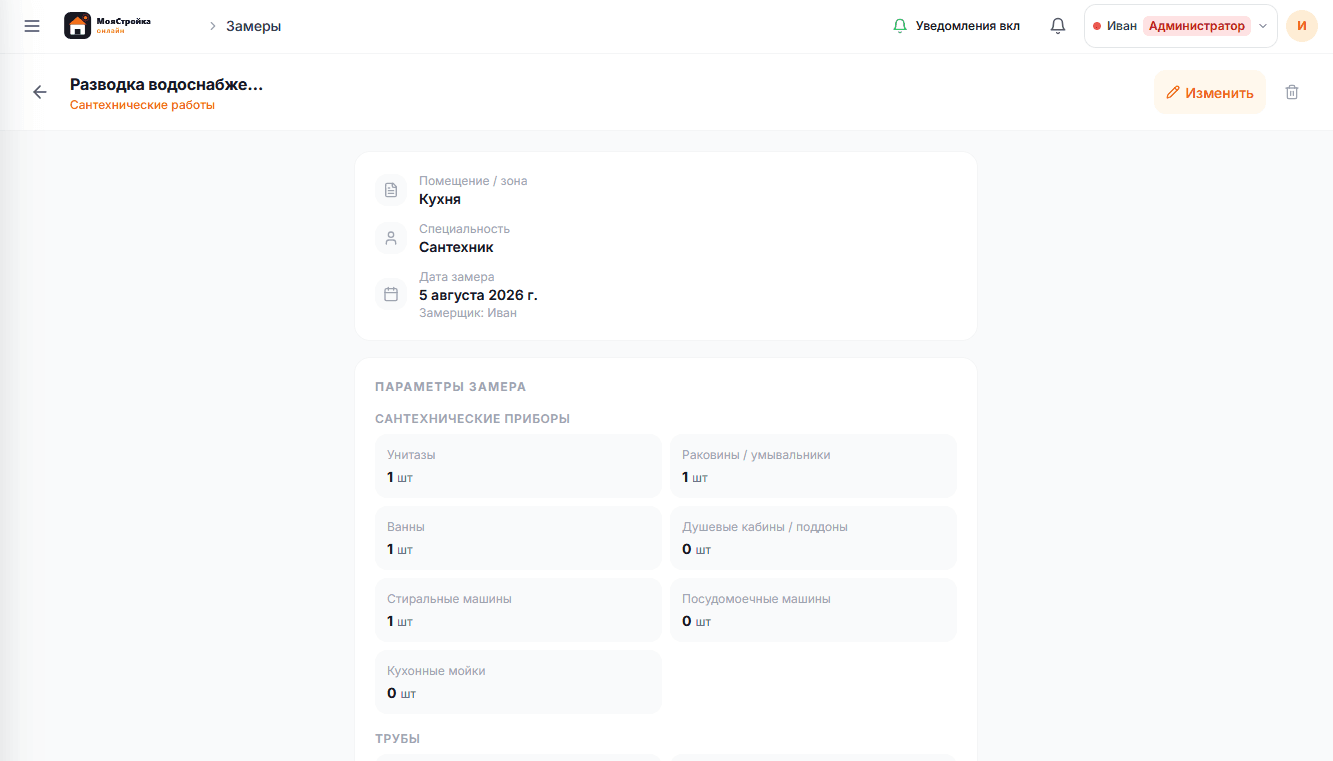
Task: Click the Стиральные машины parameter card
Action: click(518, 610)
